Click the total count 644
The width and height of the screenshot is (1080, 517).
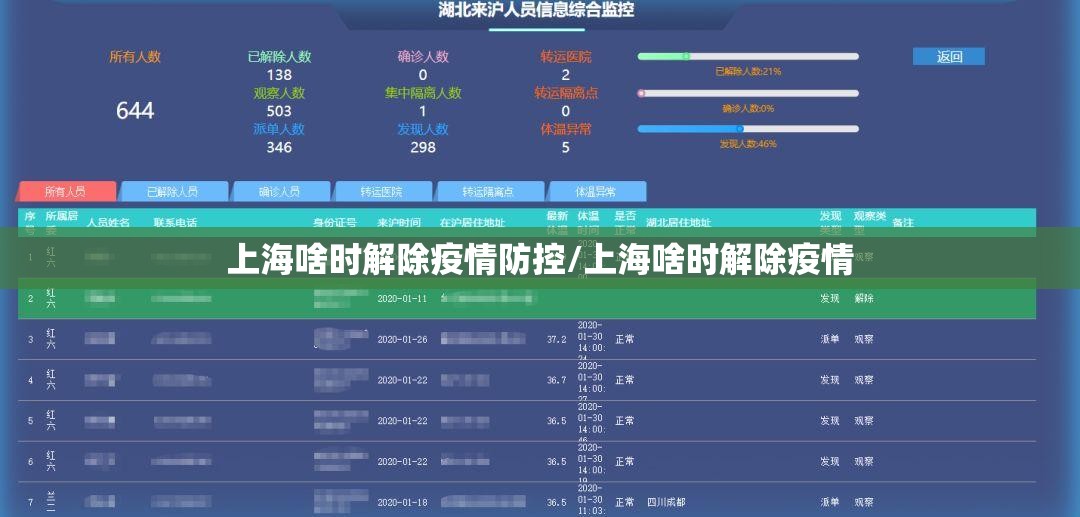[x=135, y=110]
